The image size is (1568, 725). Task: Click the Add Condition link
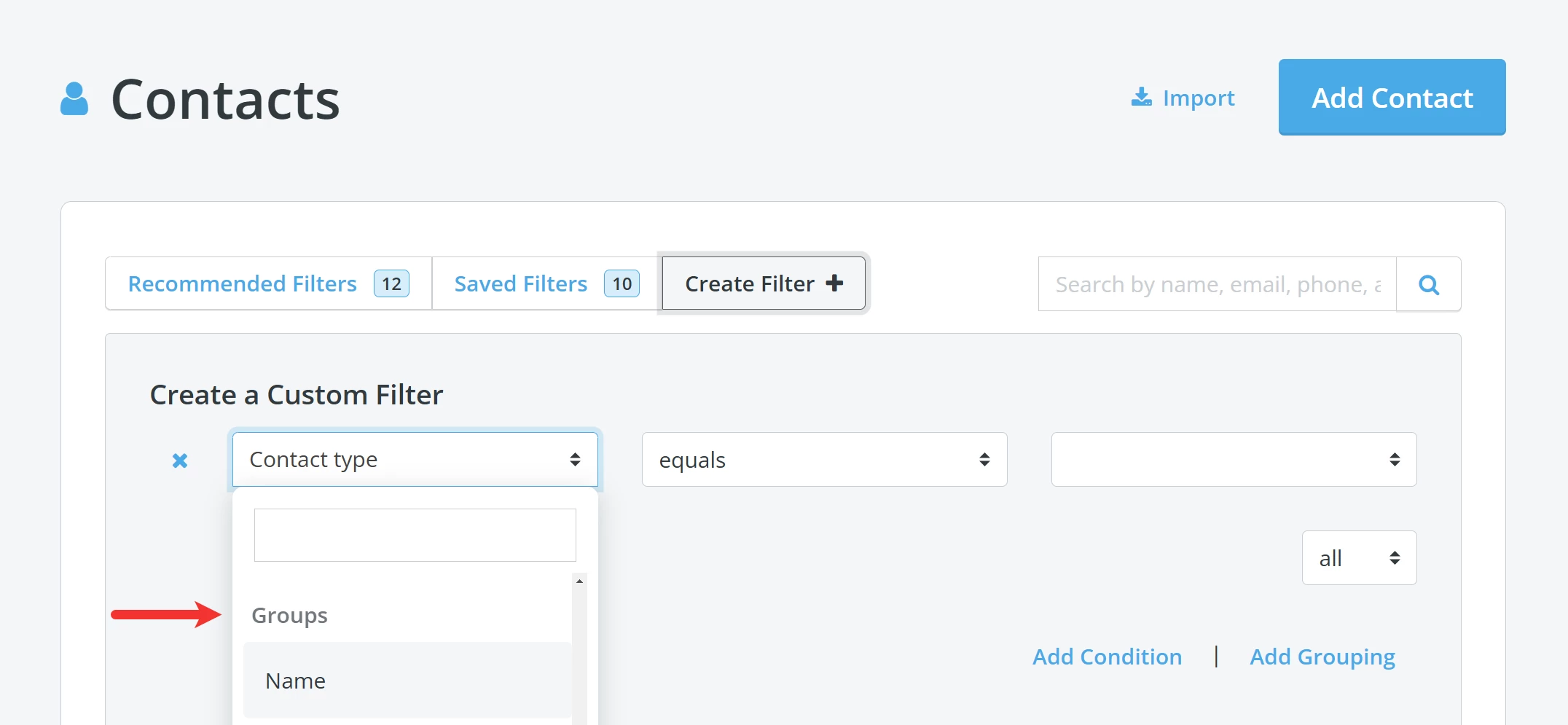point(1107,656)
